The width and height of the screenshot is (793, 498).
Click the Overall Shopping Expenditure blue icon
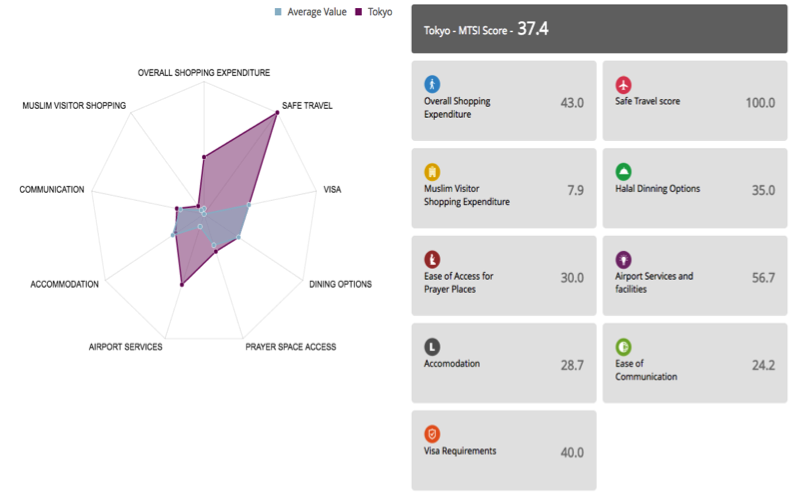pos(432,84)
